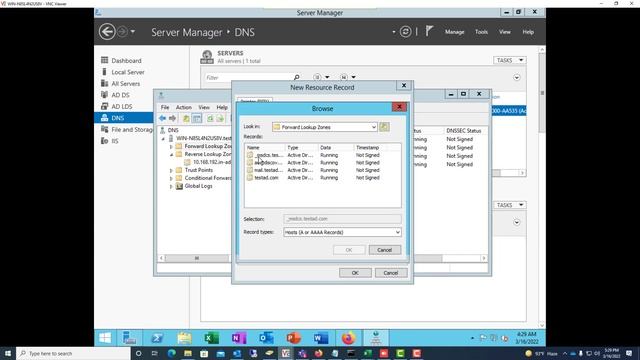Viewport: 640px width, 360px height.
Task: Open the Help menu in Server Manager header
Action: tap(528, 32)
